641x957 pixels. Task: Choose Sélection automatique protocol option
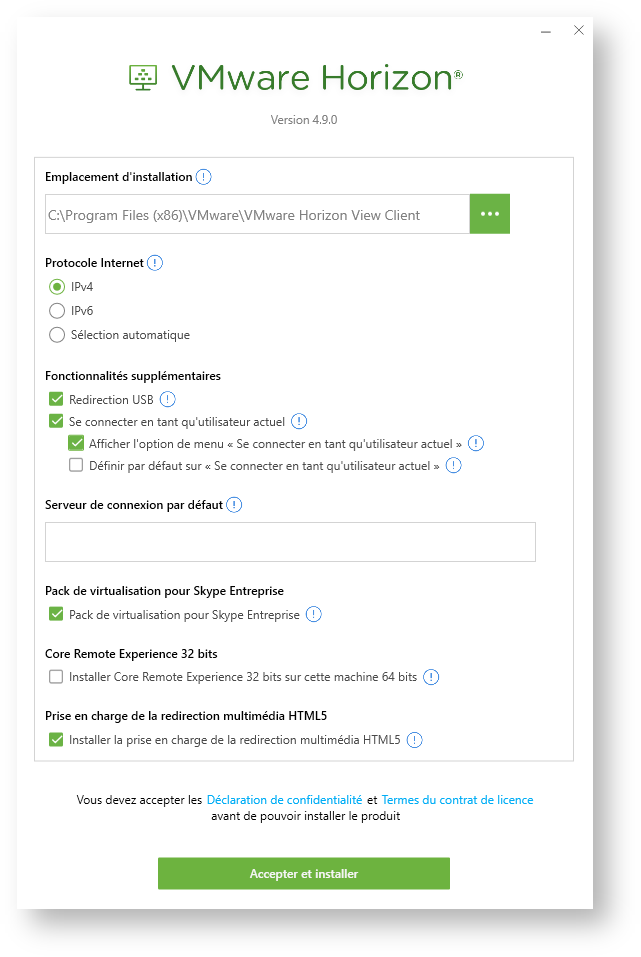point(57,335)
